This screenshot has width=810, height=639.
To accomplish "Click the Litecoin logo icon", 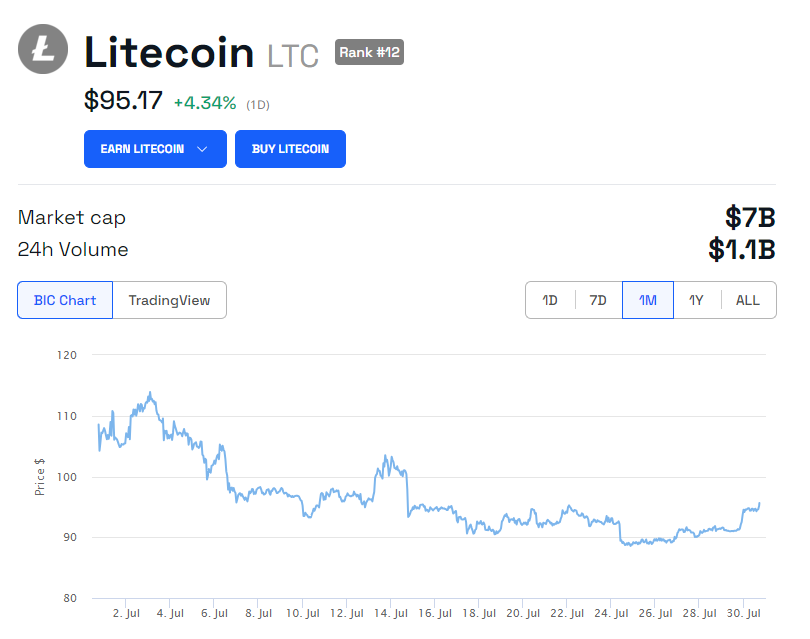I will click(x=43, y=49).
